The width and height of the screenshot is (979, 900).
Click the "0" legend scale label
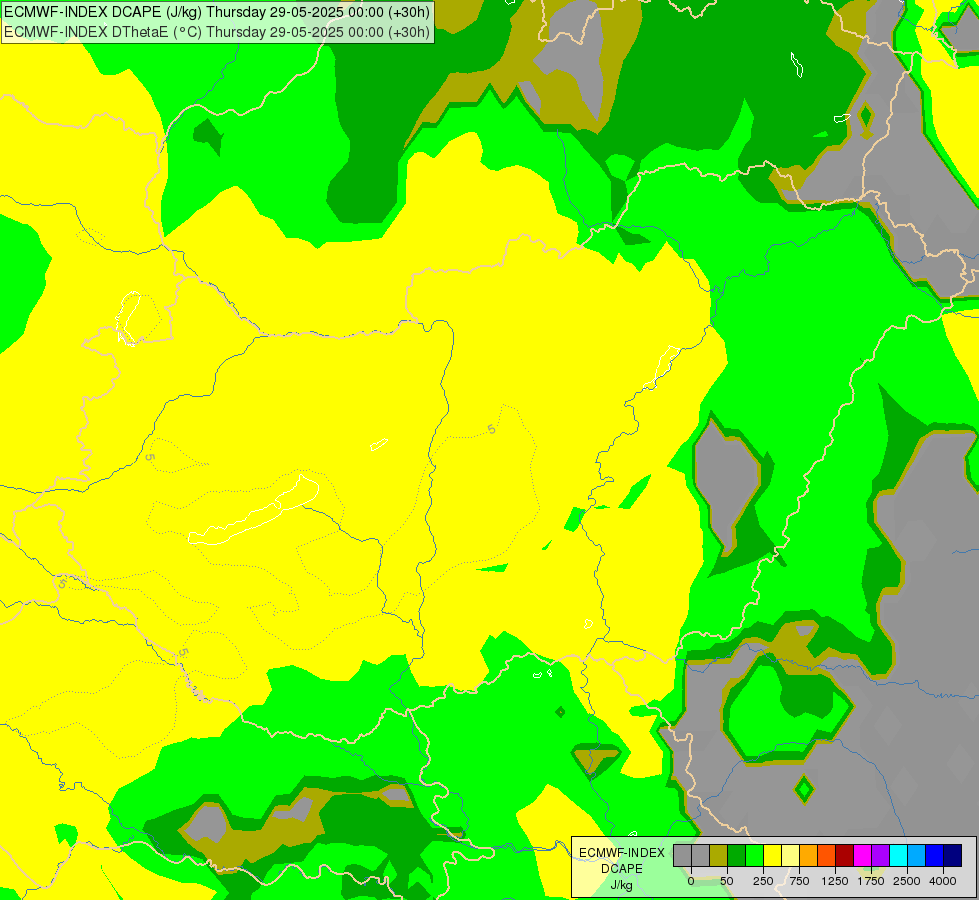(x=691, y=881)
